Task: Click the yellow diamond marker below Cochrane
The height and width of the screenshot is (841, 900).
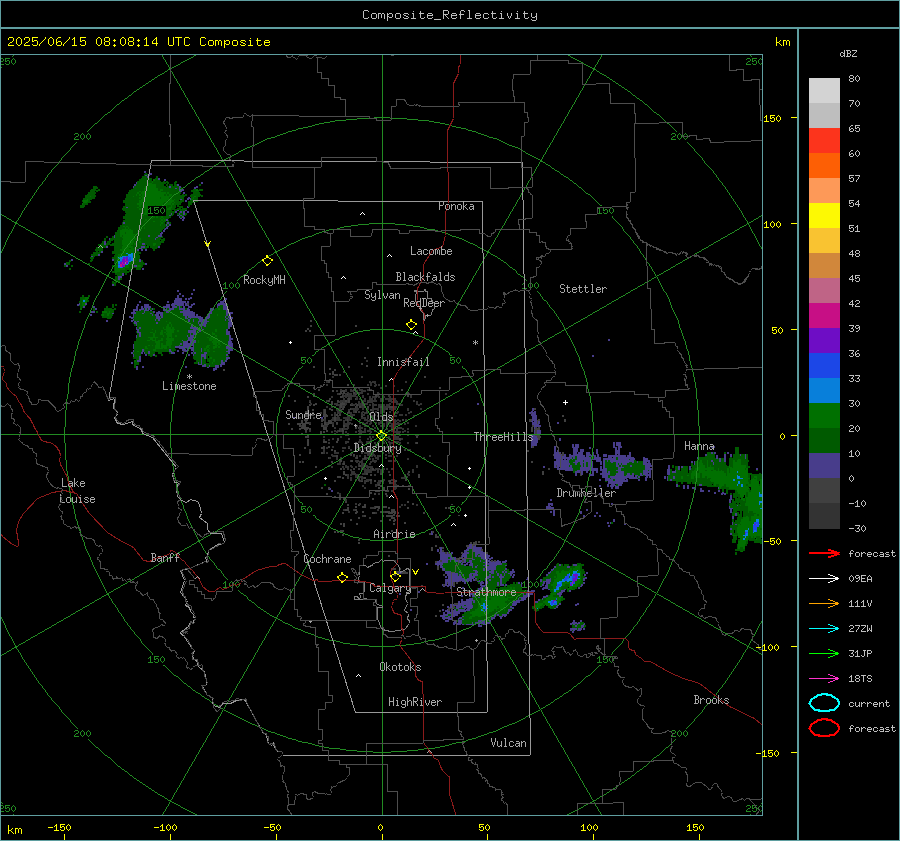Action: (342, 578)
